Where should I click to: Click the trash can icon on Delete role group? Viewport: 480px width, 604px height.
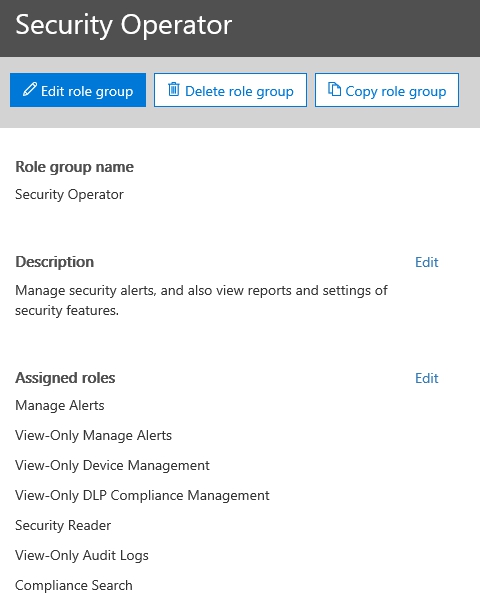(174, 89)
